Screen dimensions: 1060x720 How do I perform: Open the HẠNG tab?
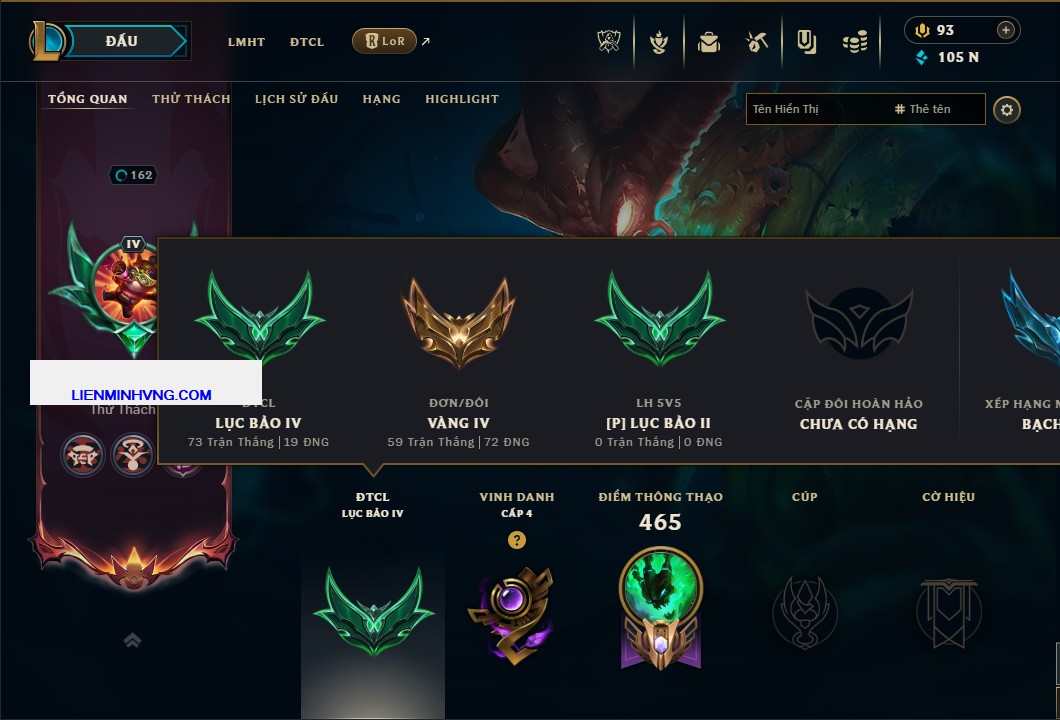(x=381, y=99)
